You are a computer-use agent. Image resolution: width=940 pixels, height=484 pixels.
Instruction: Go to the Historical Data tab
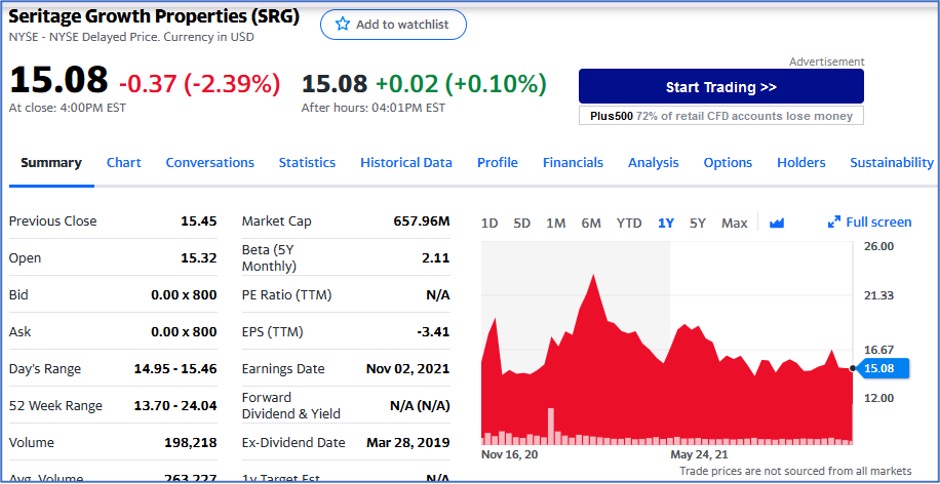(x=406, y=163)
